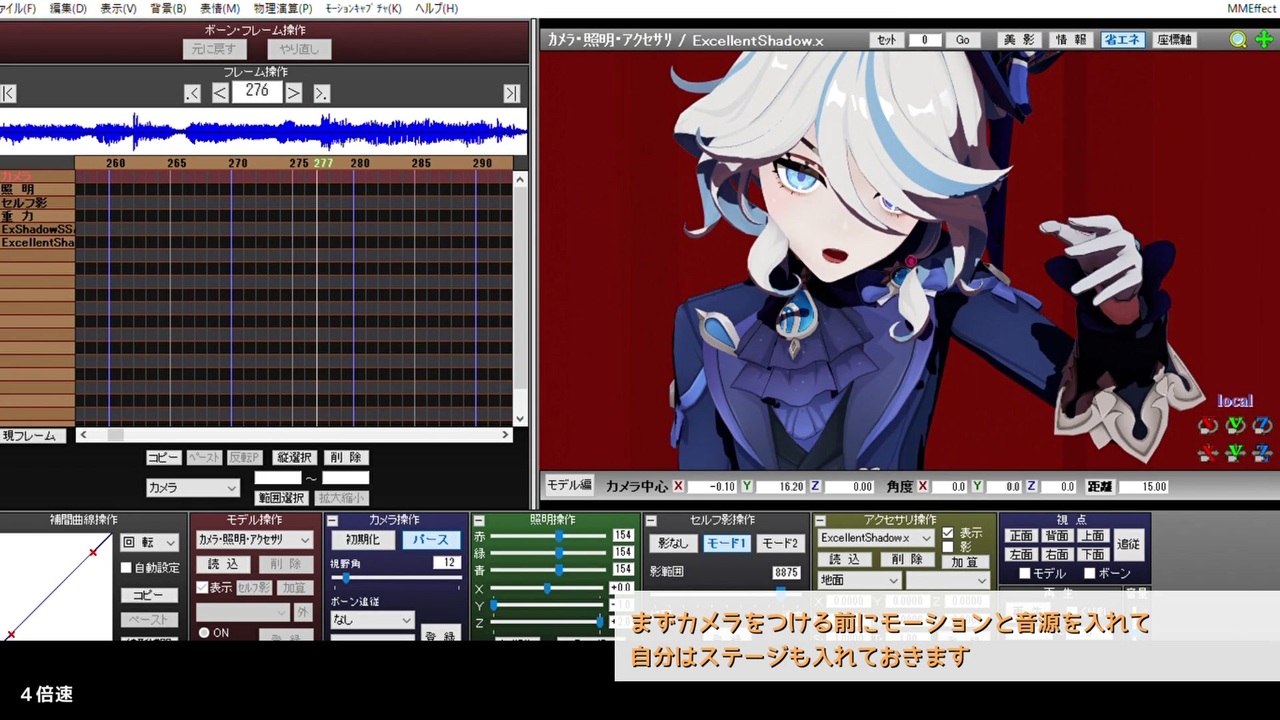Open the 表情(M) menu

[219, 8]
